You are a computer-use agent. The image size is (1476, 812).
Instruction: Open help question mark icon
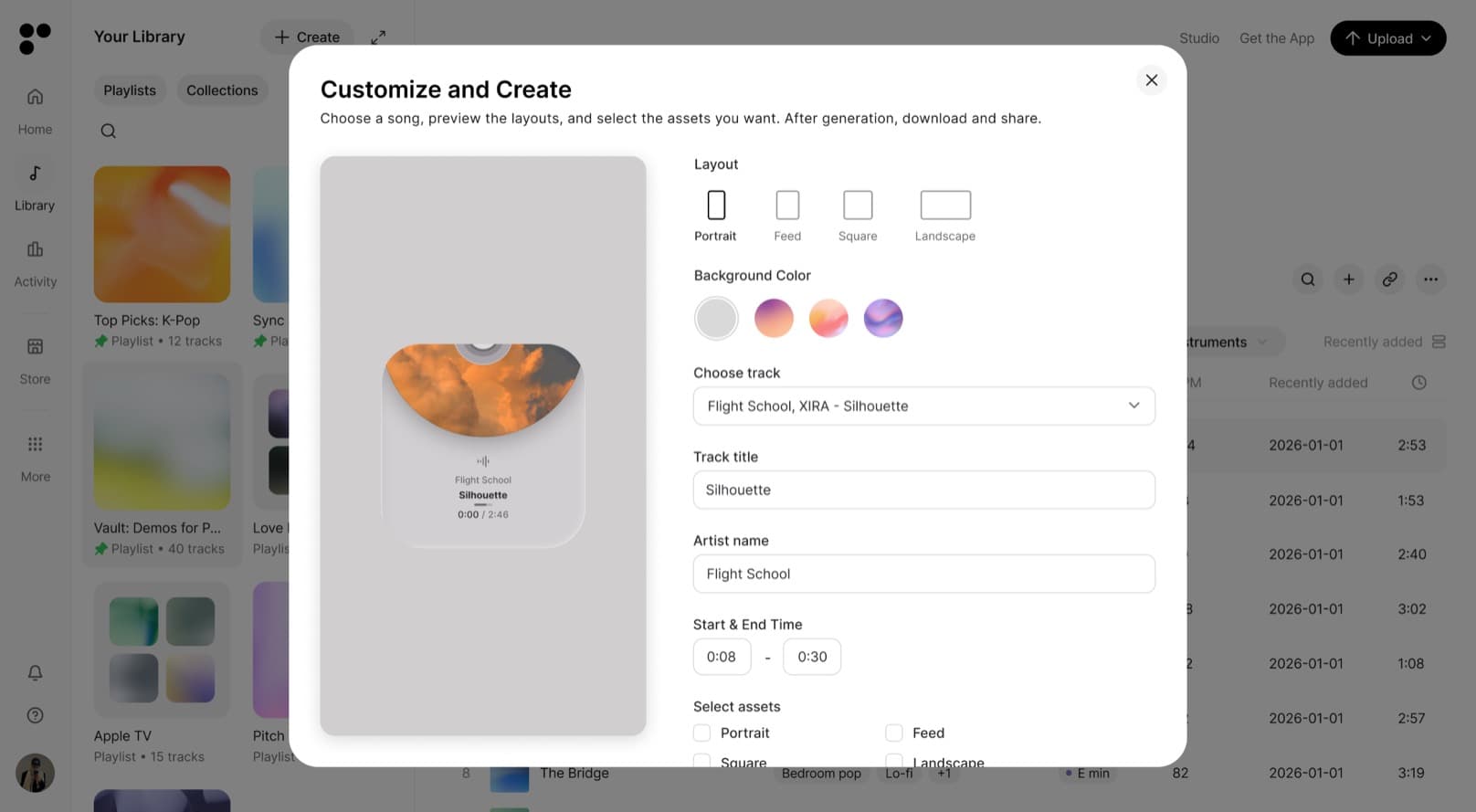point(35,715)
